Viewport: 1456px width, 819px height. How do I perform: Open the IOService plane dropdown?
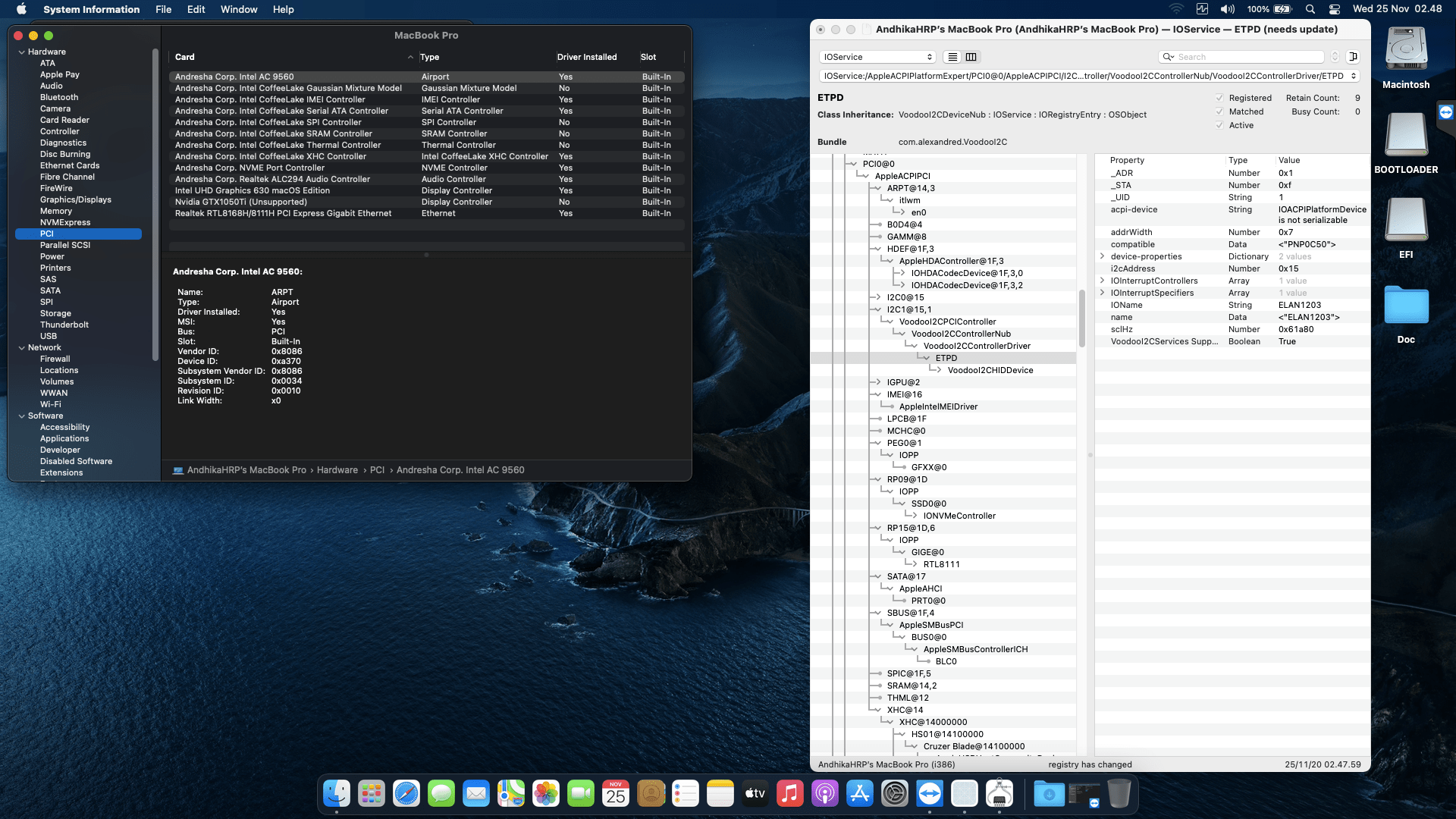877,57
